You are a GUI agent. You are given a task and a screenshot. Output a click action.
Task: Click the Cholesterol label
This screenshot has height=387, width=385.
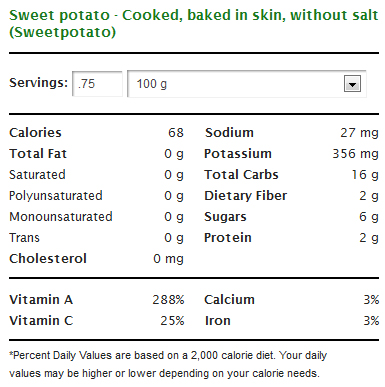[48, 259]
